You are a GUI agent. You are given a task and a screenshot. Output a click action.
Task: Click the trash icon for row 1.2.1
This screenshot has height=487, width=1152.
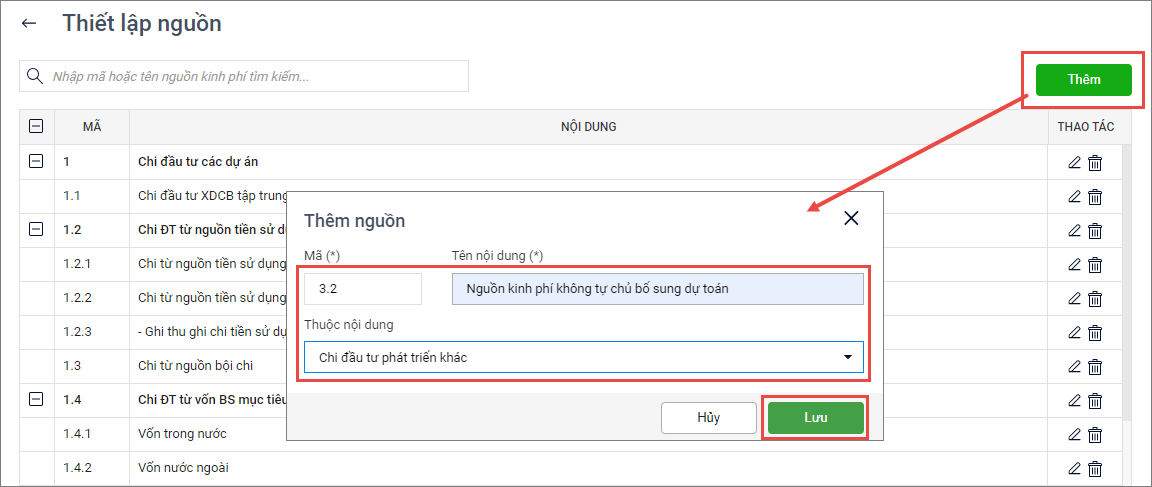pos(1095,265)
